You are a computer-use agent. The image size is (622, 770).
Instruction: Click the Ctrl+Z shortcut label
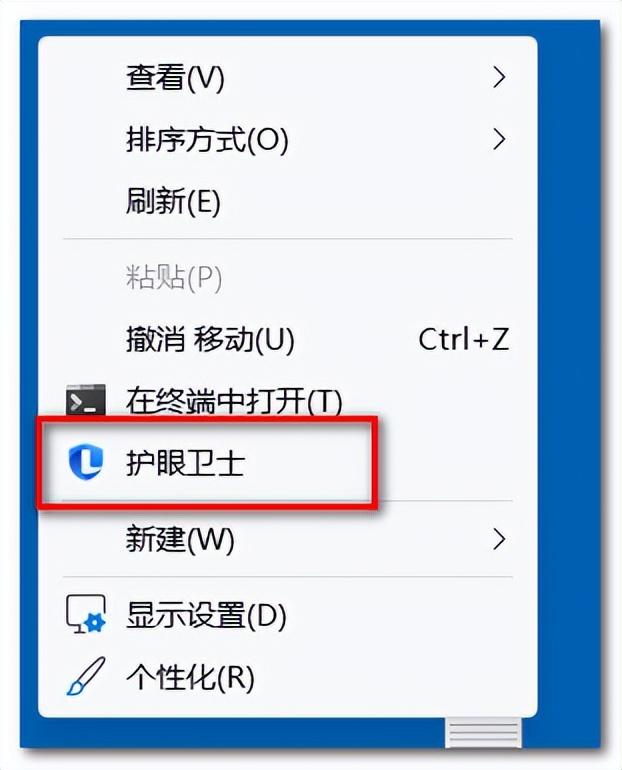click(463, 339)
